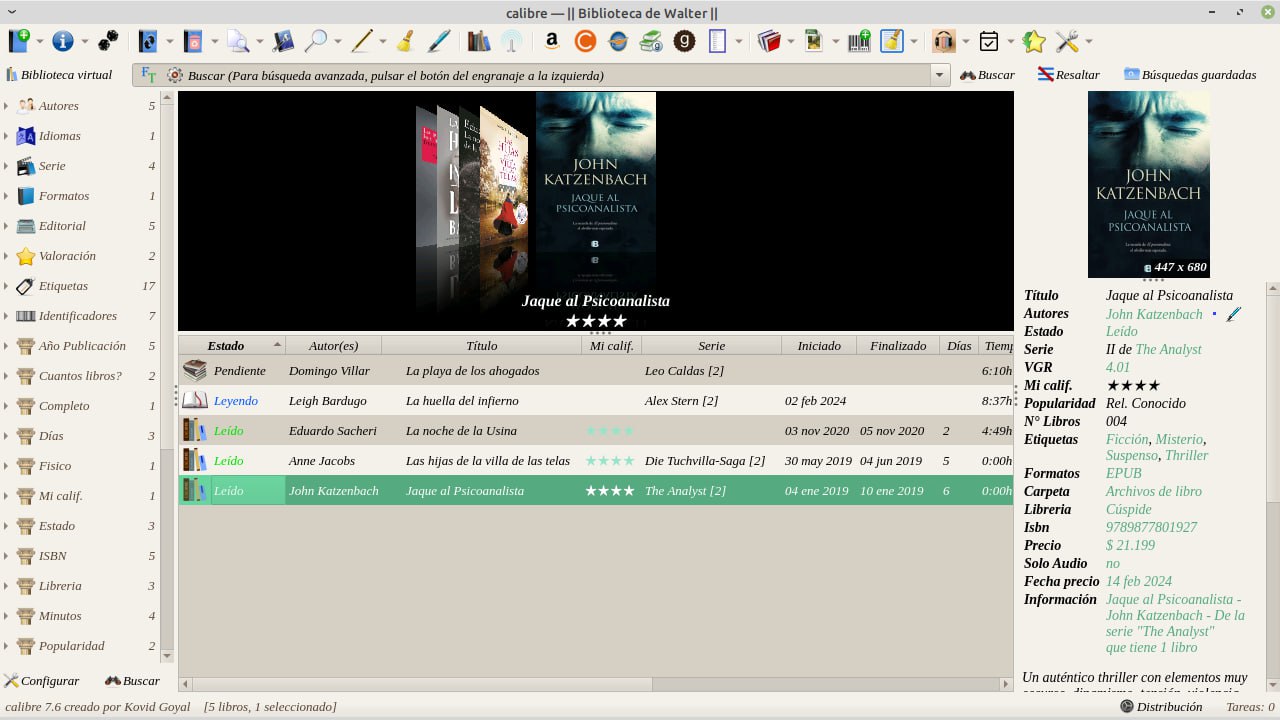Click the page with magnifier toolbar icon

tap(238, 41)
